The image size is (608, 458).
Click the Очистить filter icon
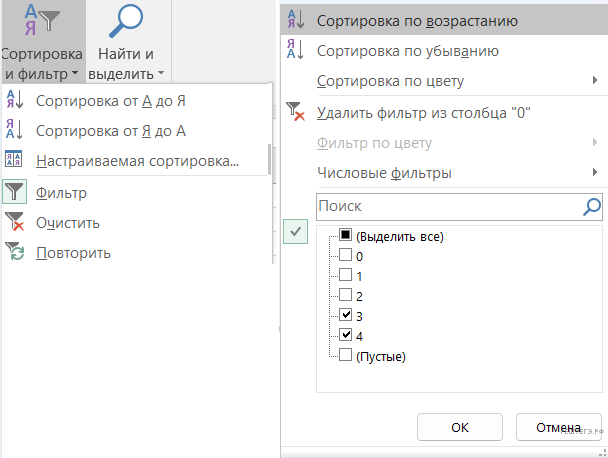coord(16,222)
